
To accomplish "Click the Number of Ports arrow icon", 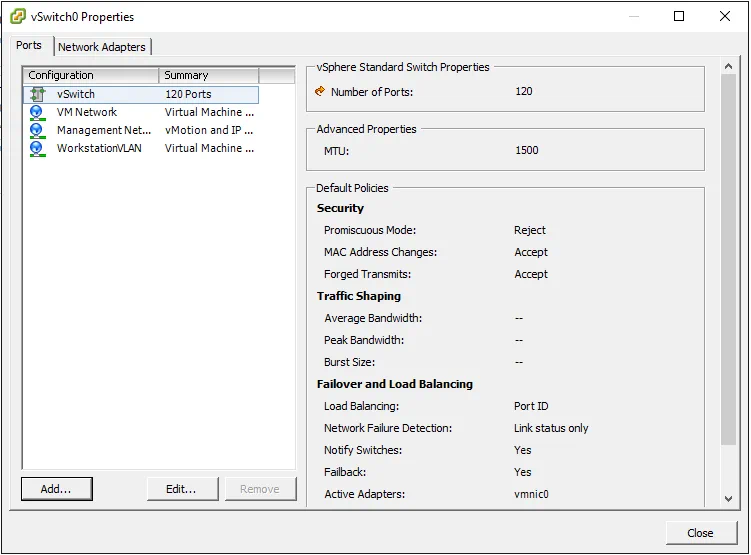I will [x=320, y=91].
